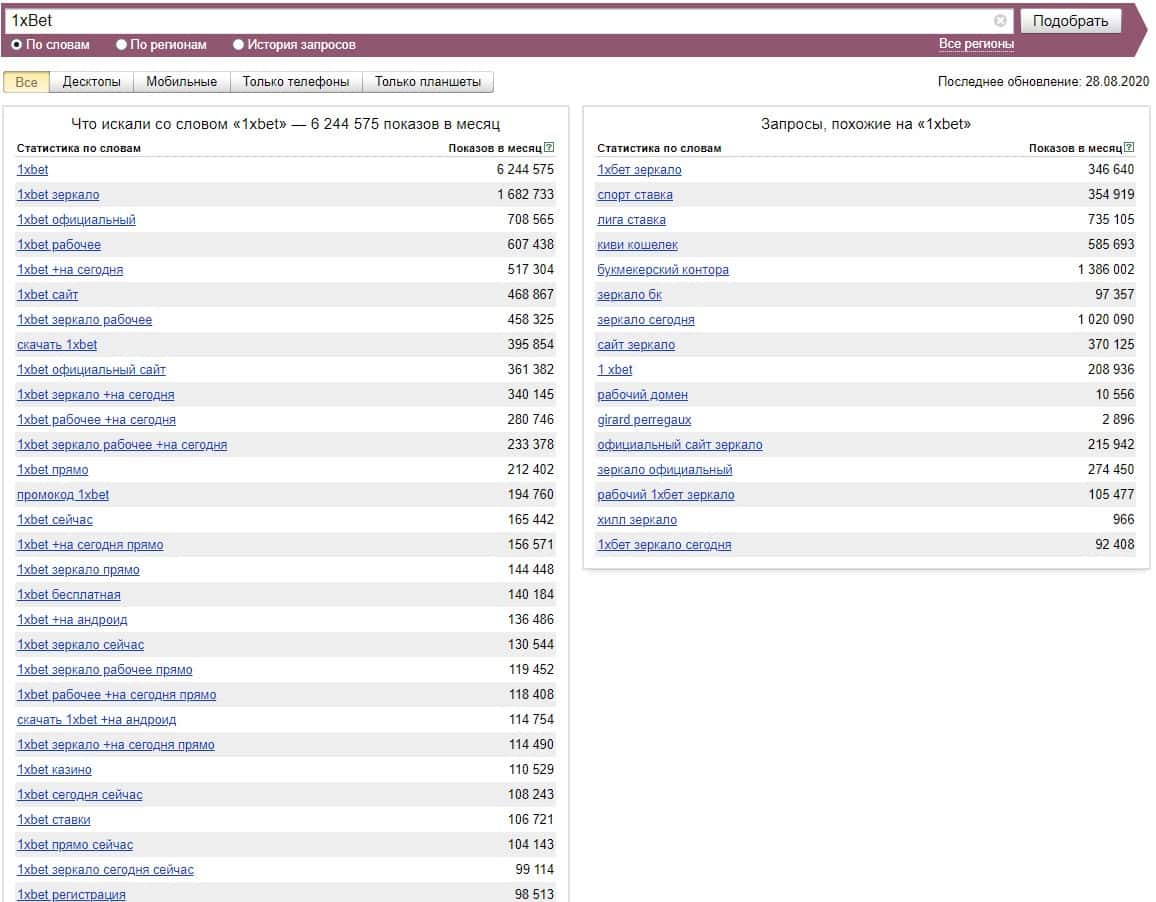The height and width of the screenshot is (902, 1156).
Task: Switch to the 'Мобильные' tab
Action: (x=181, y=82)
